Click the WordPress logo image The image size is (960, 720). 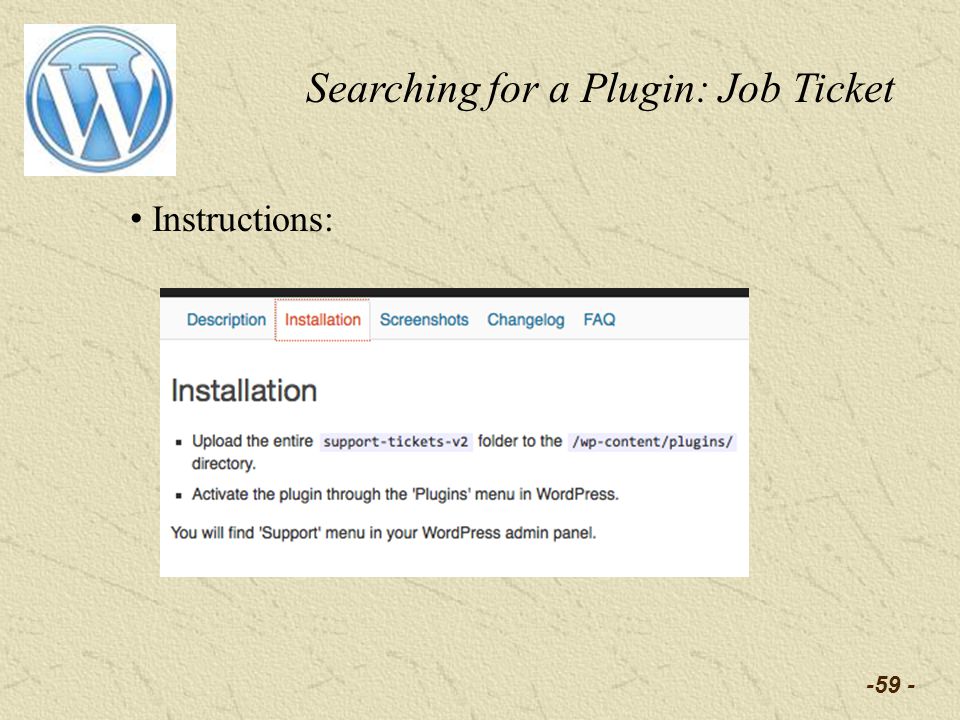click(x=100, y=100)
